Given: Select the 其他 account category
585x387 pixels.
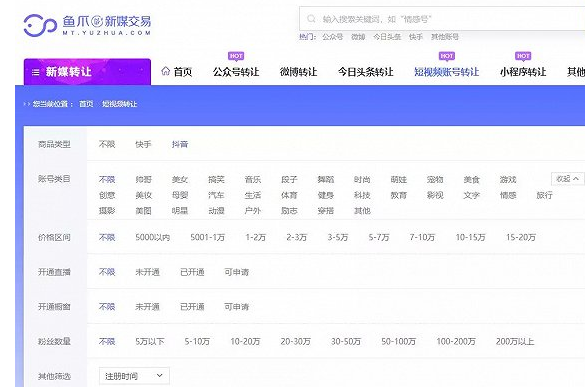Looking at the screenshot, I should [x=362, y=210].
